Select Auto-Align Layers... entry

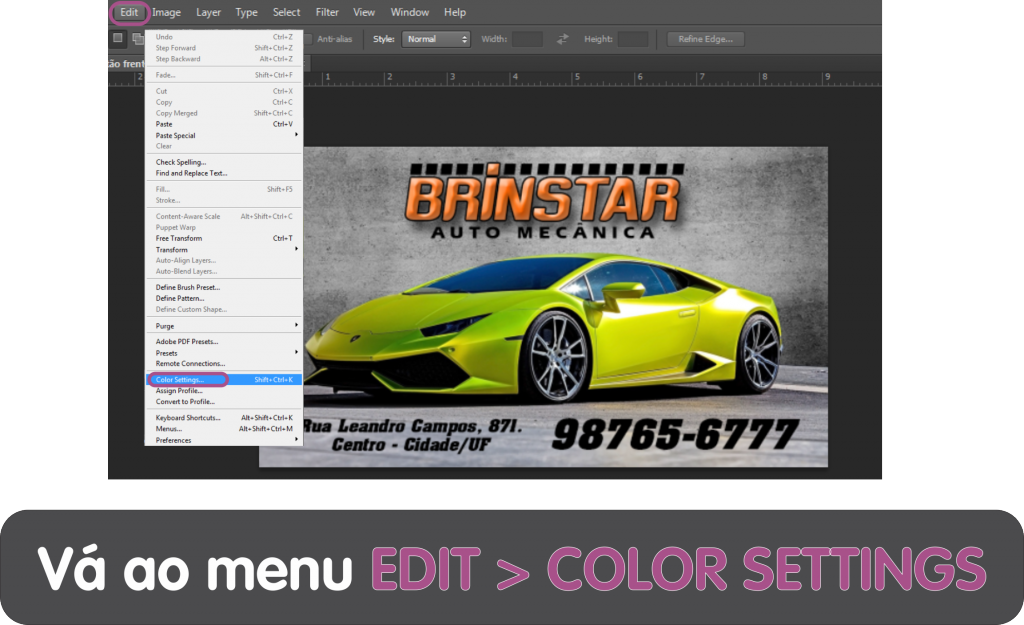tap(223, 260)
